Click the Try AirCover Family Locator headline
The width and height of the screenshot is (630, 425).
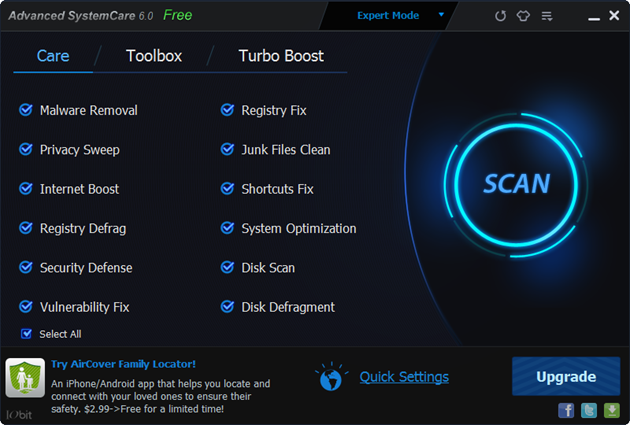pos(123,364)
